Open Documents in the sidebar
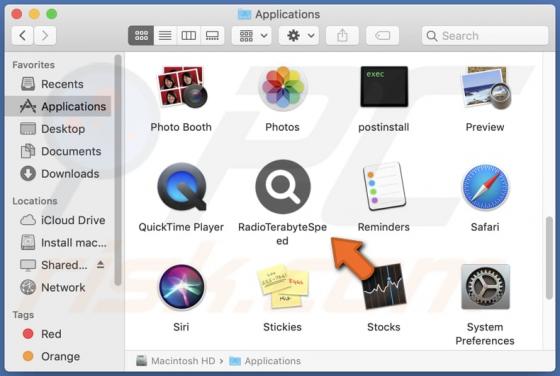Screen dimensions: 560x376 (59, 151)
